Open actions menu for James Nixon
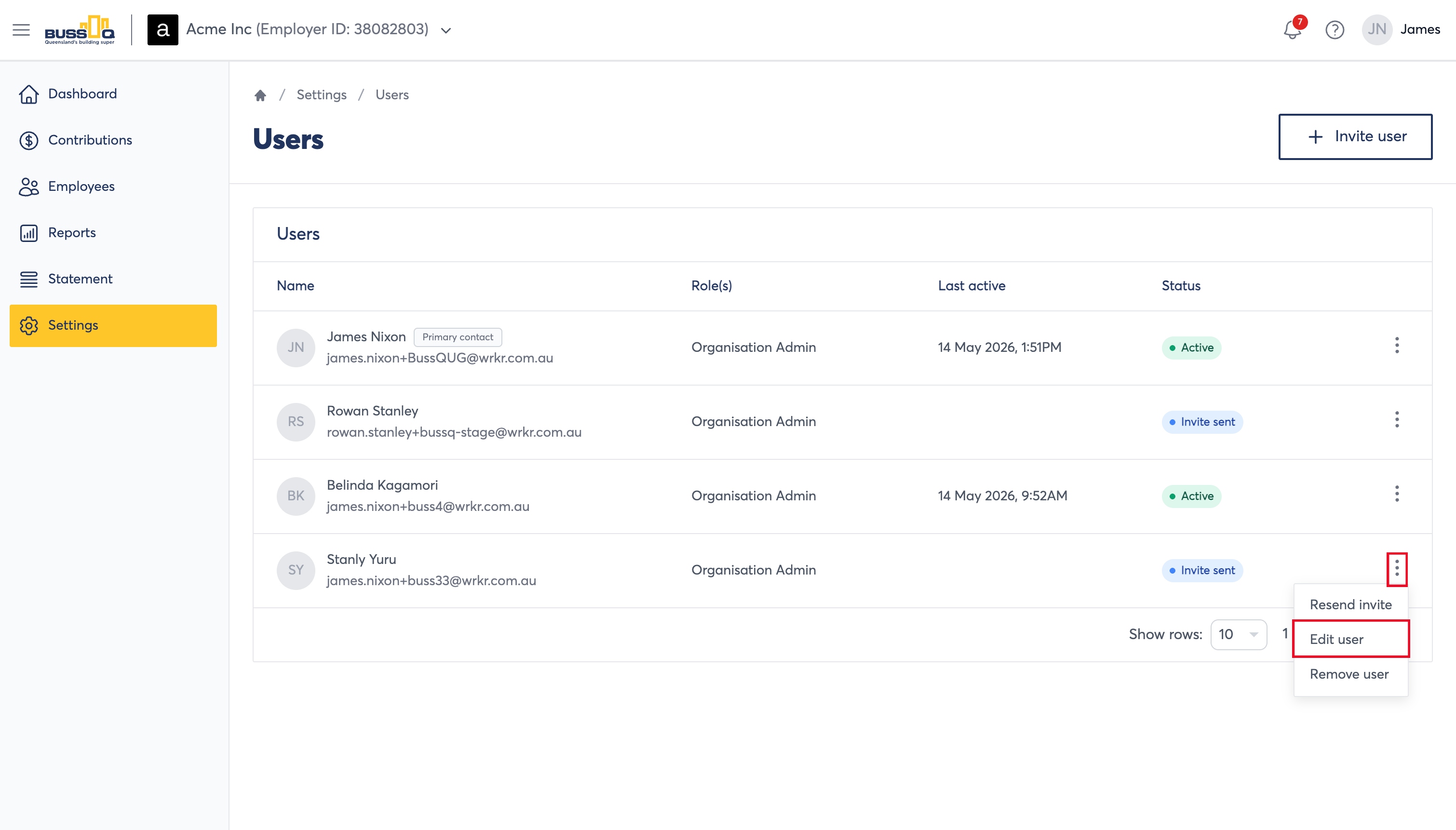 pos(1397,346)
